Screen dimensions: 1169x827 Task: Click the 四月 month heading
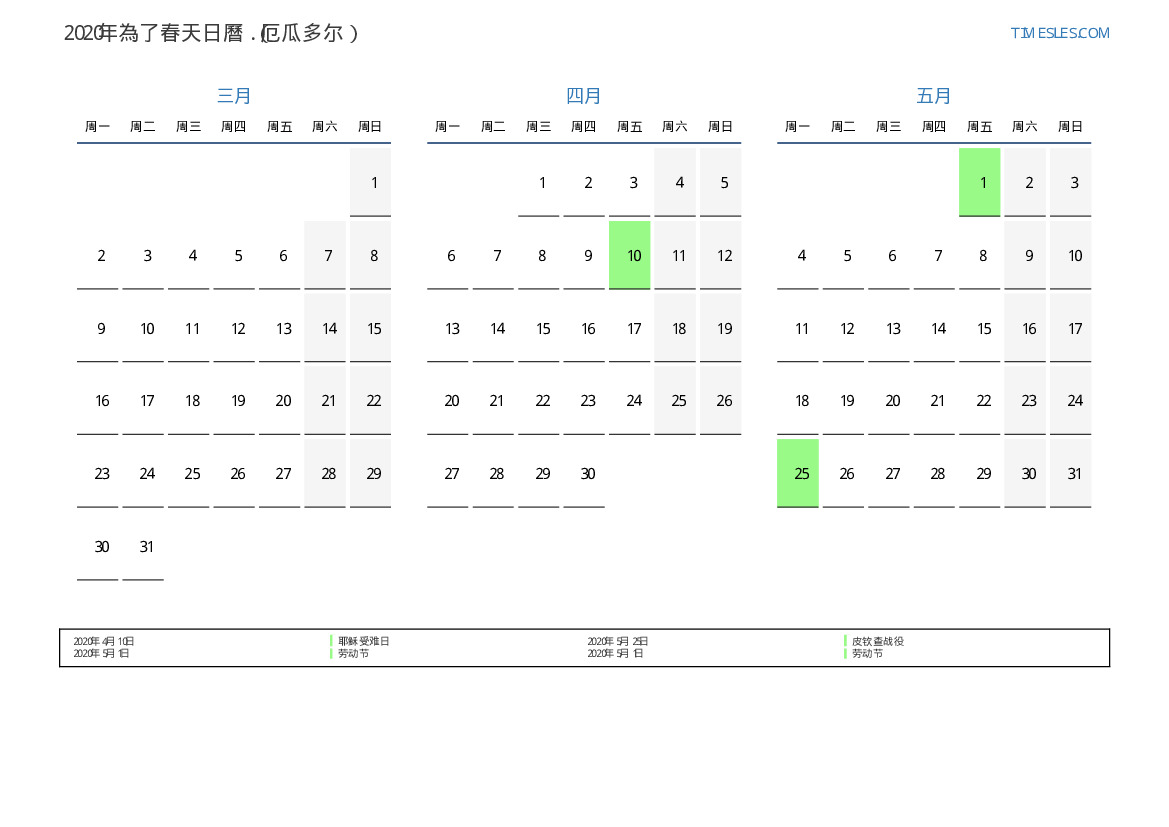click(x=584, y=96)
